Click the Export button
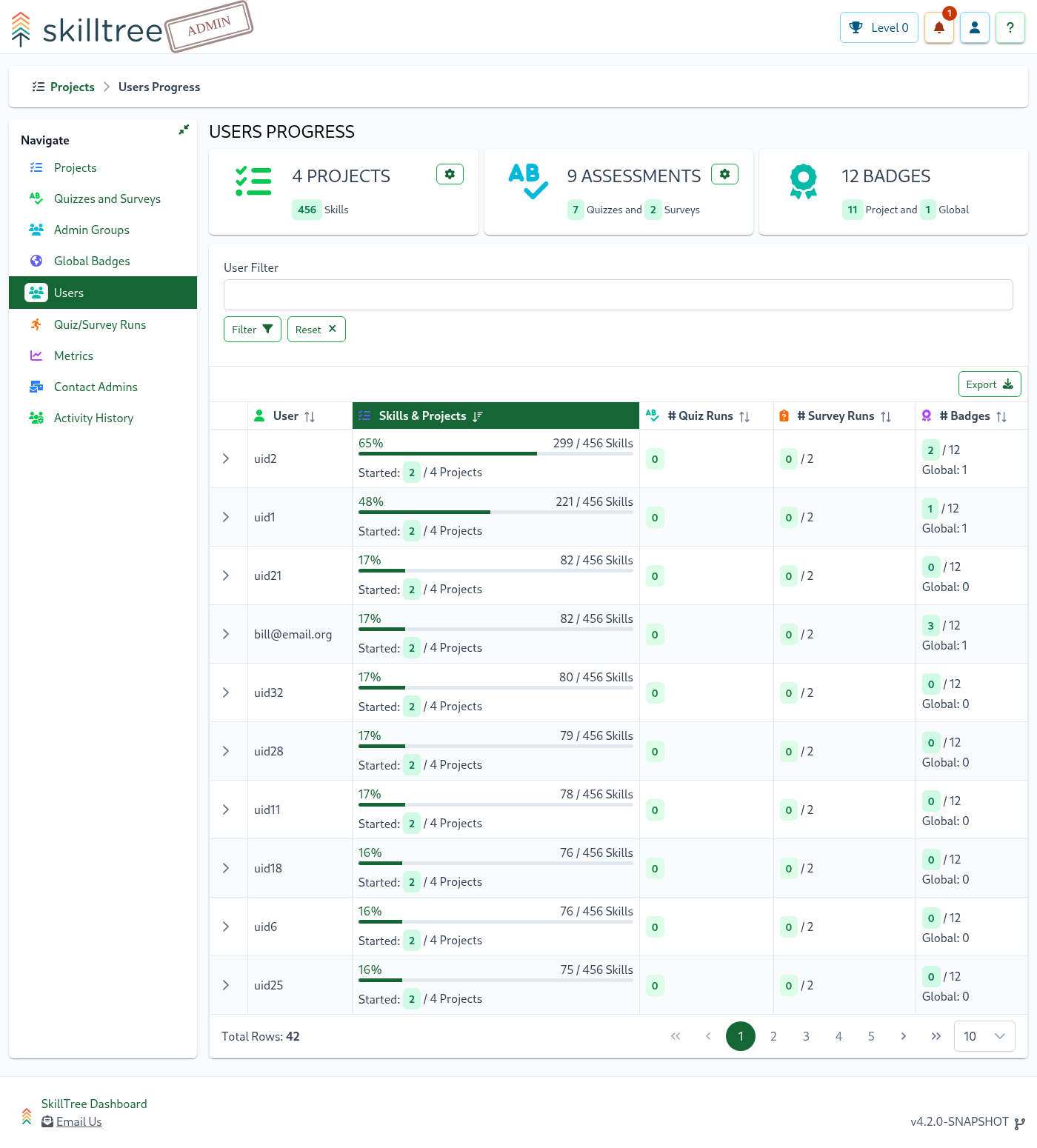The width and height of the screenshot is (1037, 1148). pyautogui.click(x=990, y=384)
